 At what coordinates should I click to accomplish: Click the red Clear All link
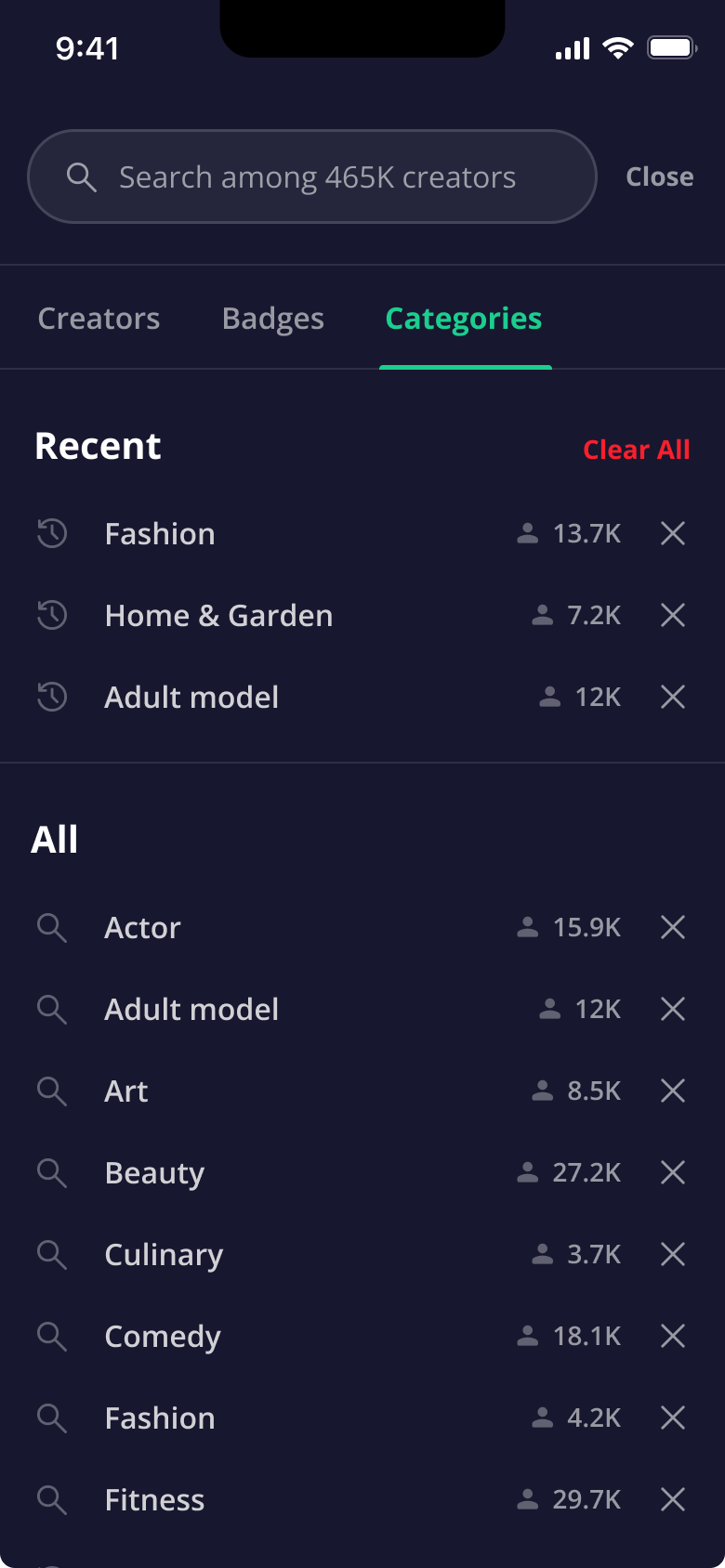coord(636,450)
